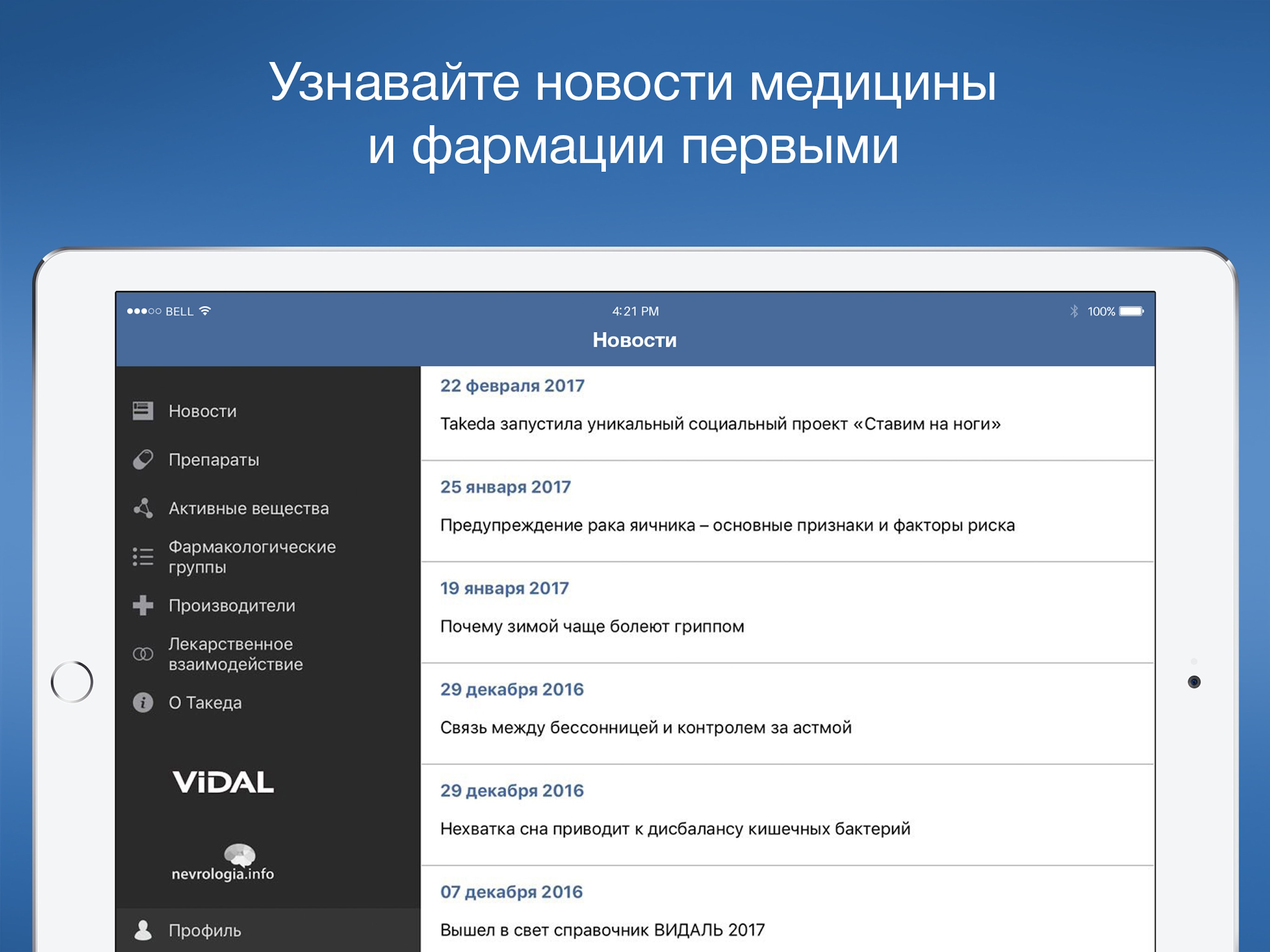This screenshot has width=1270, height=952.
Task: Open news about зимой чаще болеют гриппом
Action: 787,613
